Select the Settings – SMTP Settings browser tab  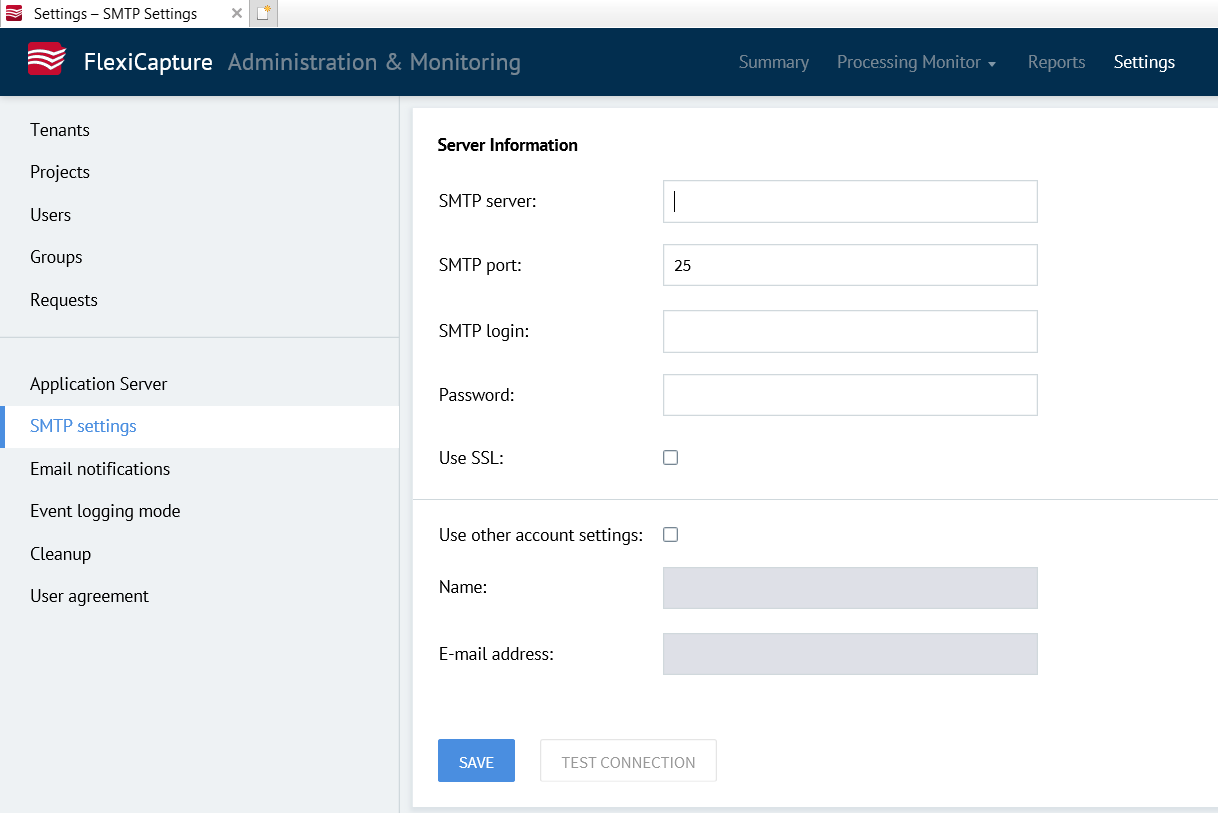(x=124, y=14)
